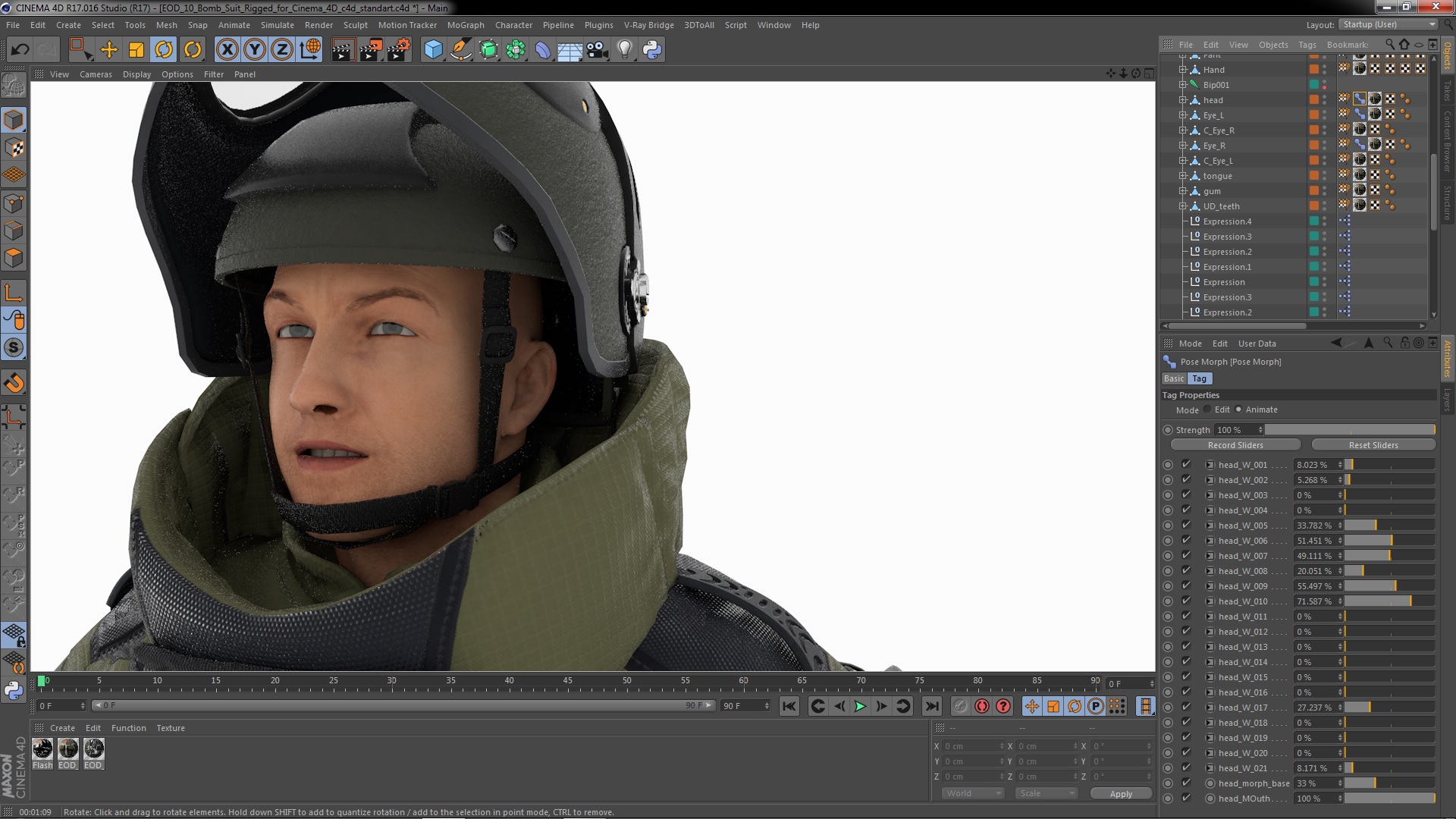Toggle X-axis lock

pos(227,50)
